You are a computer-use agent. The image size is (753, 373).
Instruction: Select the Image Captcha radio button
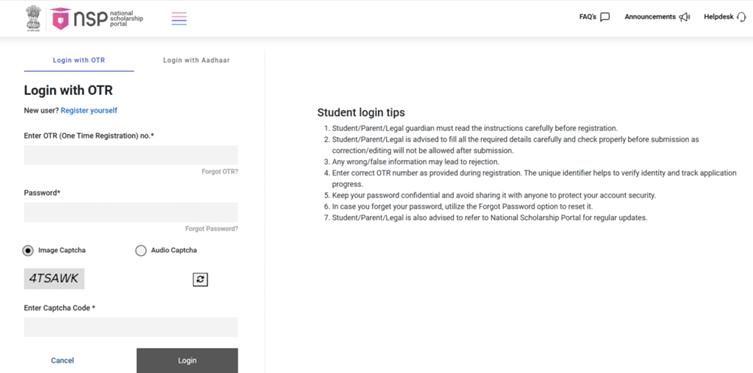click(28, 251)
